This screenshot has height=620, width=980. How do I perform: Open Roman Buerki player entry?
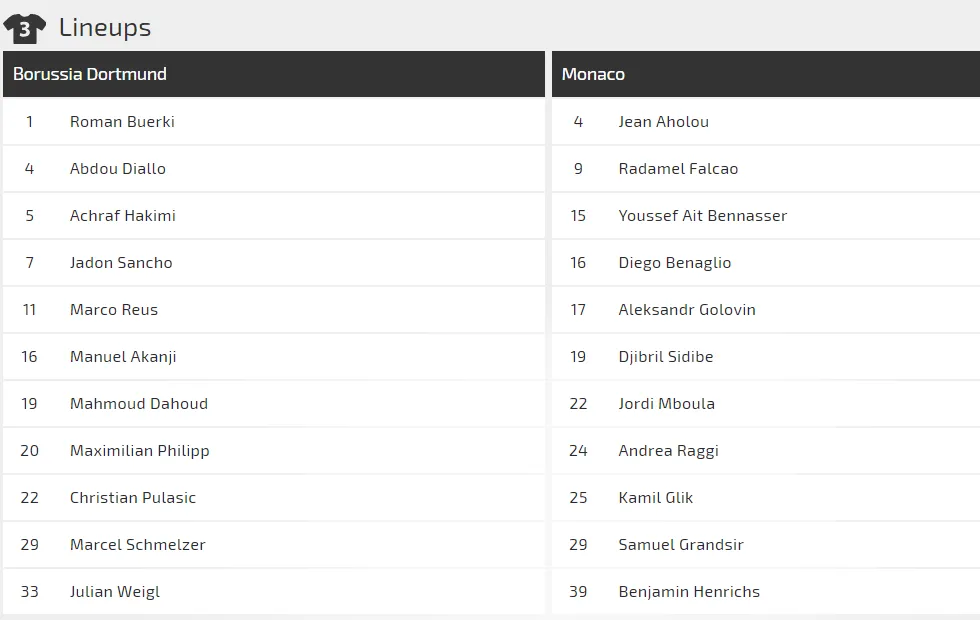[122, 122]
